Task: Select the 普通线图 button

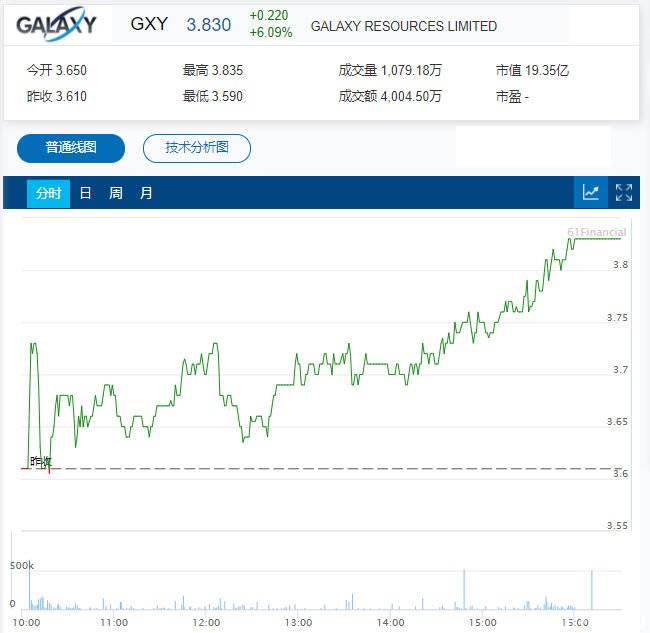Action: 71,148
